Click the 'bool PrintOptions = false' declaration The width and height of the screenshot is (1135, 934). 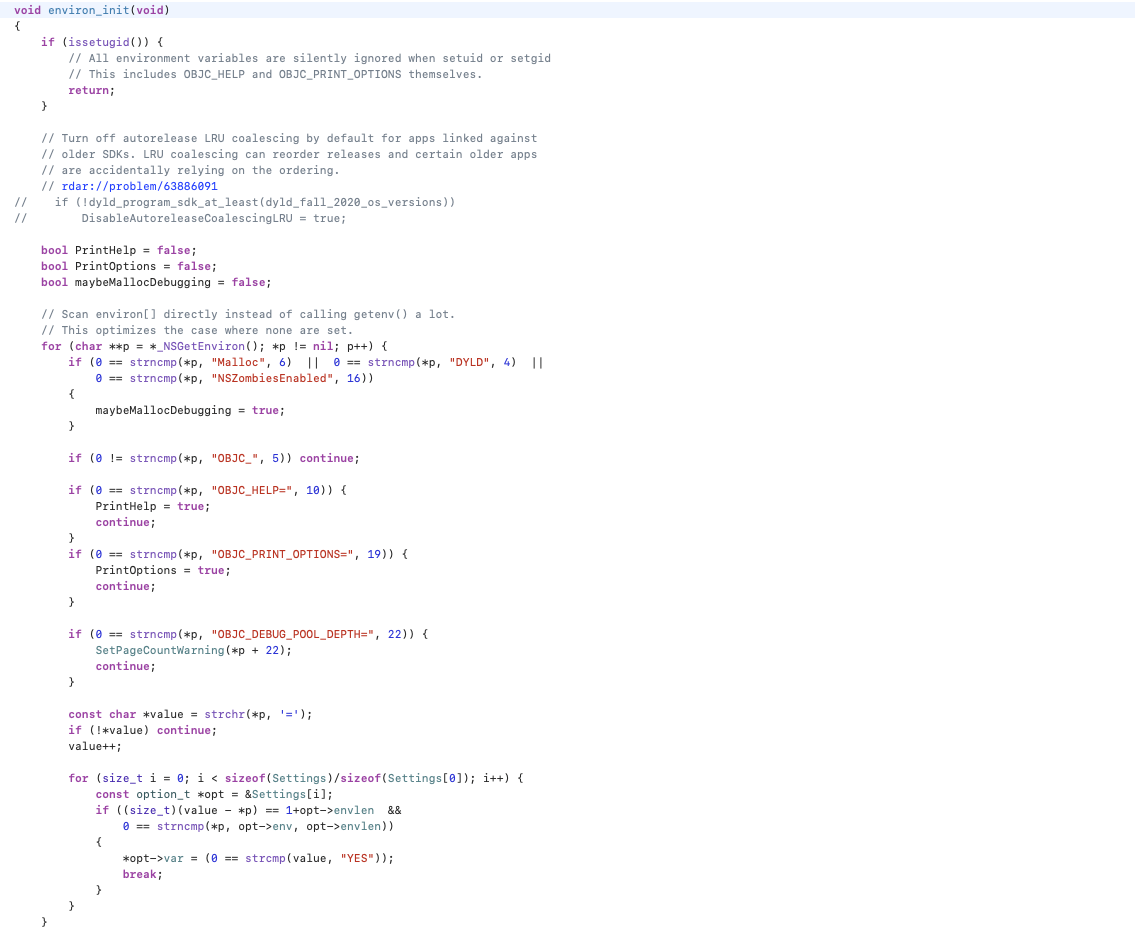click(129, 266)
